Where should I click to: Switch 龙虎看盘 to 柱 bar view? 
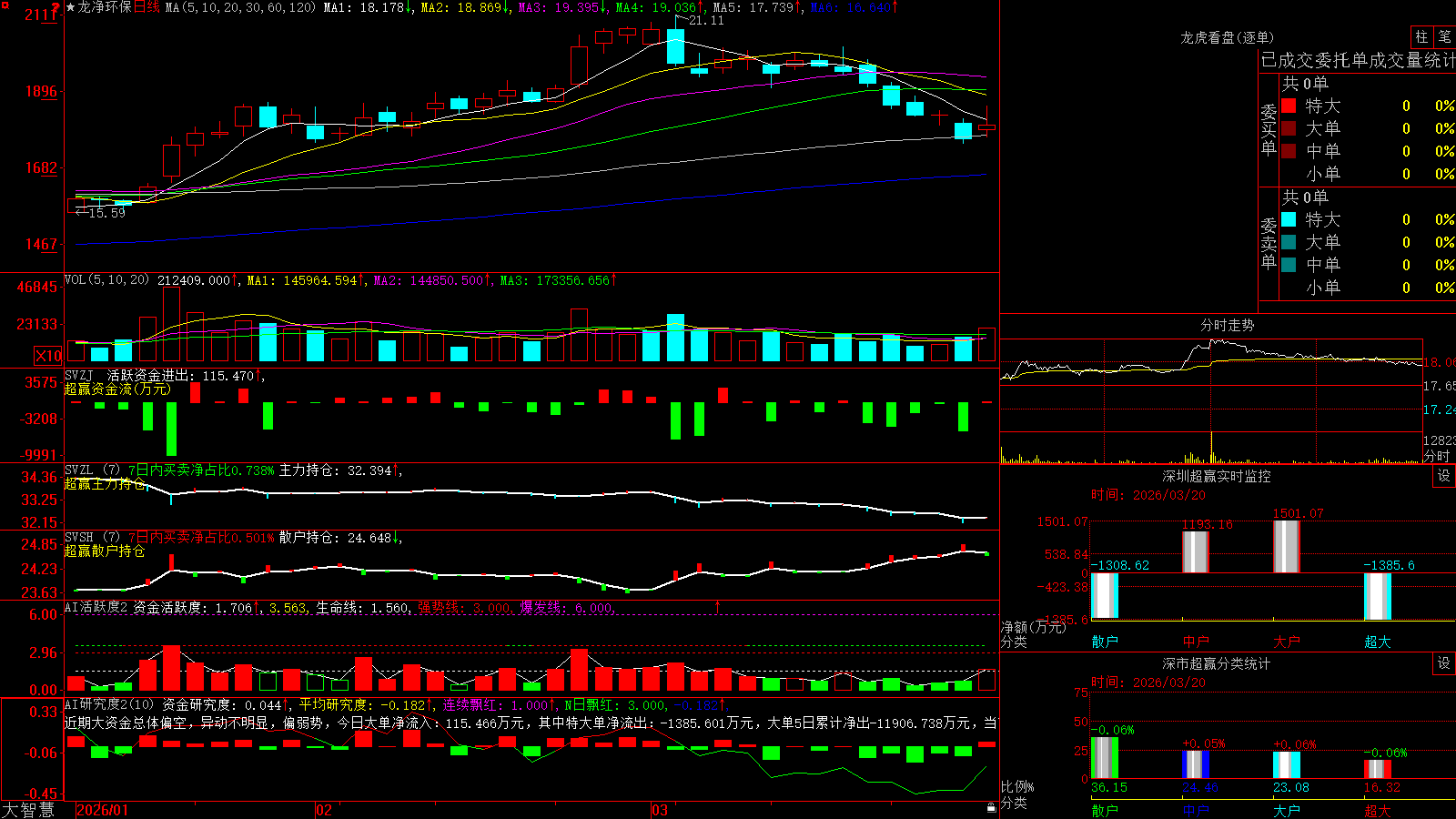[1421, 36]
